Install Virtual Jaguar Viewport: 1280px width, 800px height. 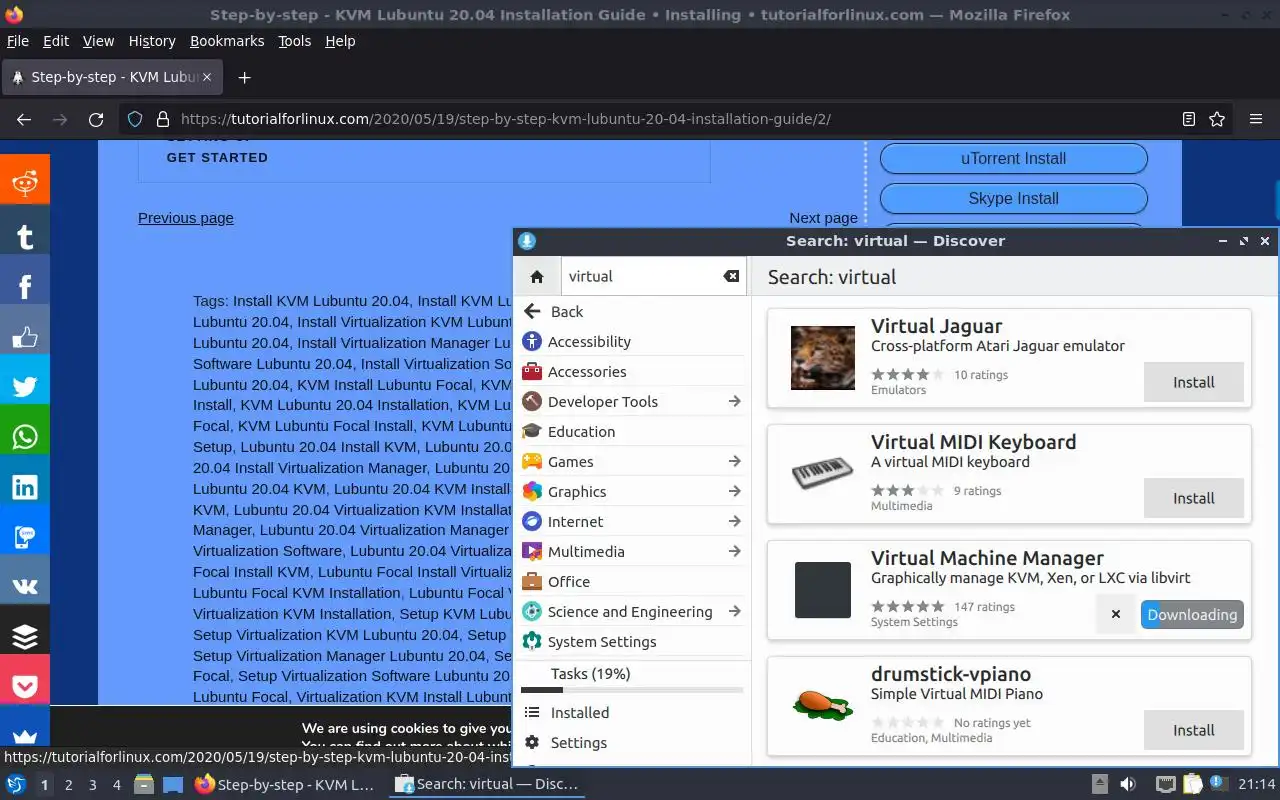pyautogui.click(x=1194, y=382)
